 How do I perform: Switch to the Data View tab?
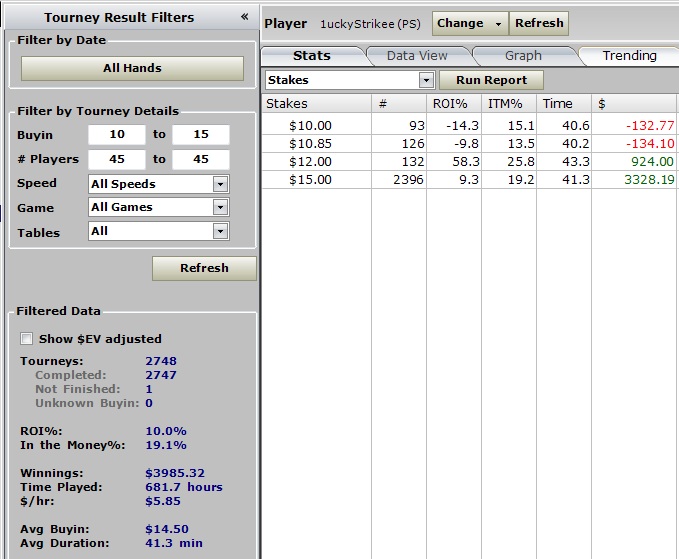point(417,56)
